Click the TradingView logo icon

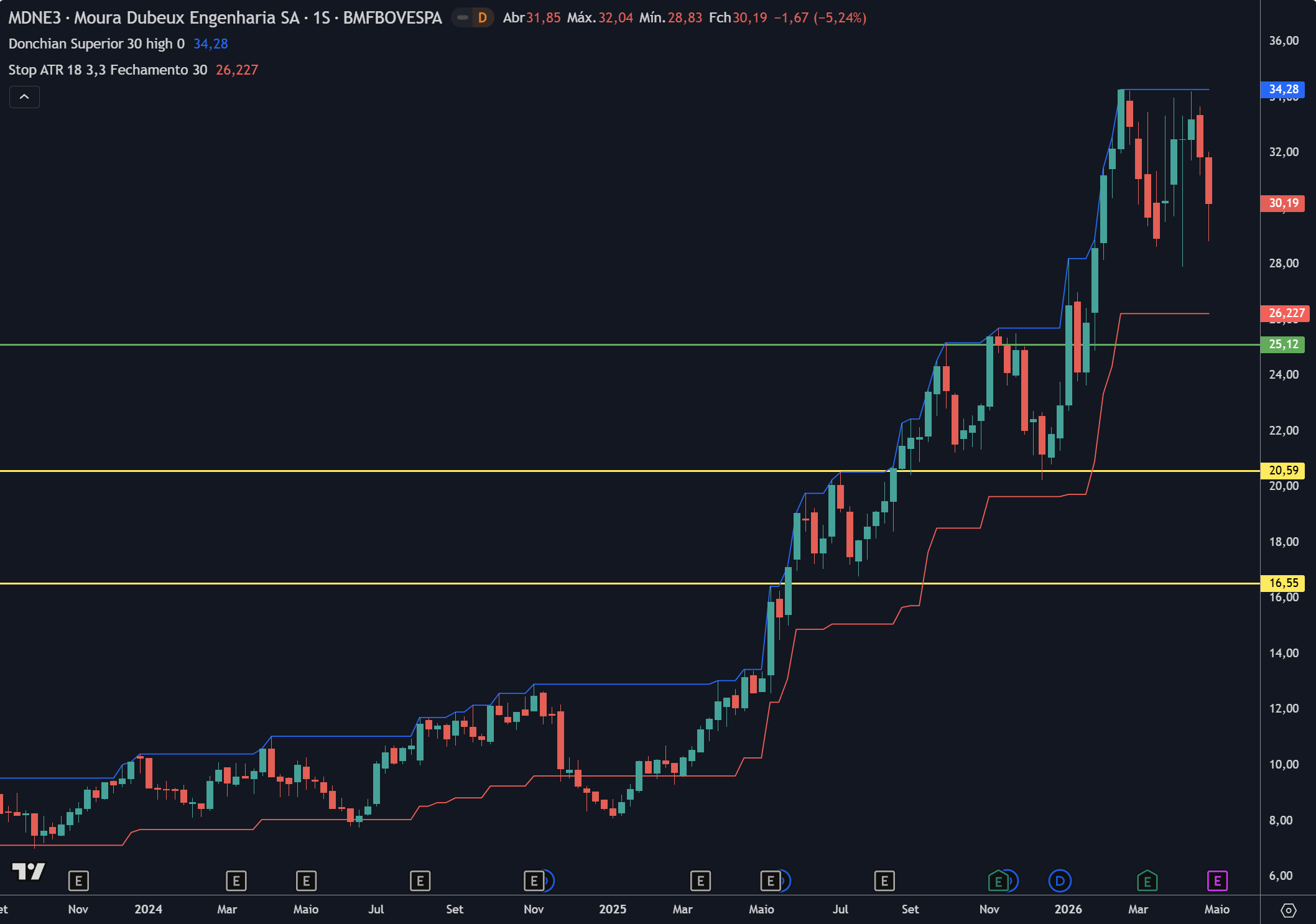(x=29, y=871)
